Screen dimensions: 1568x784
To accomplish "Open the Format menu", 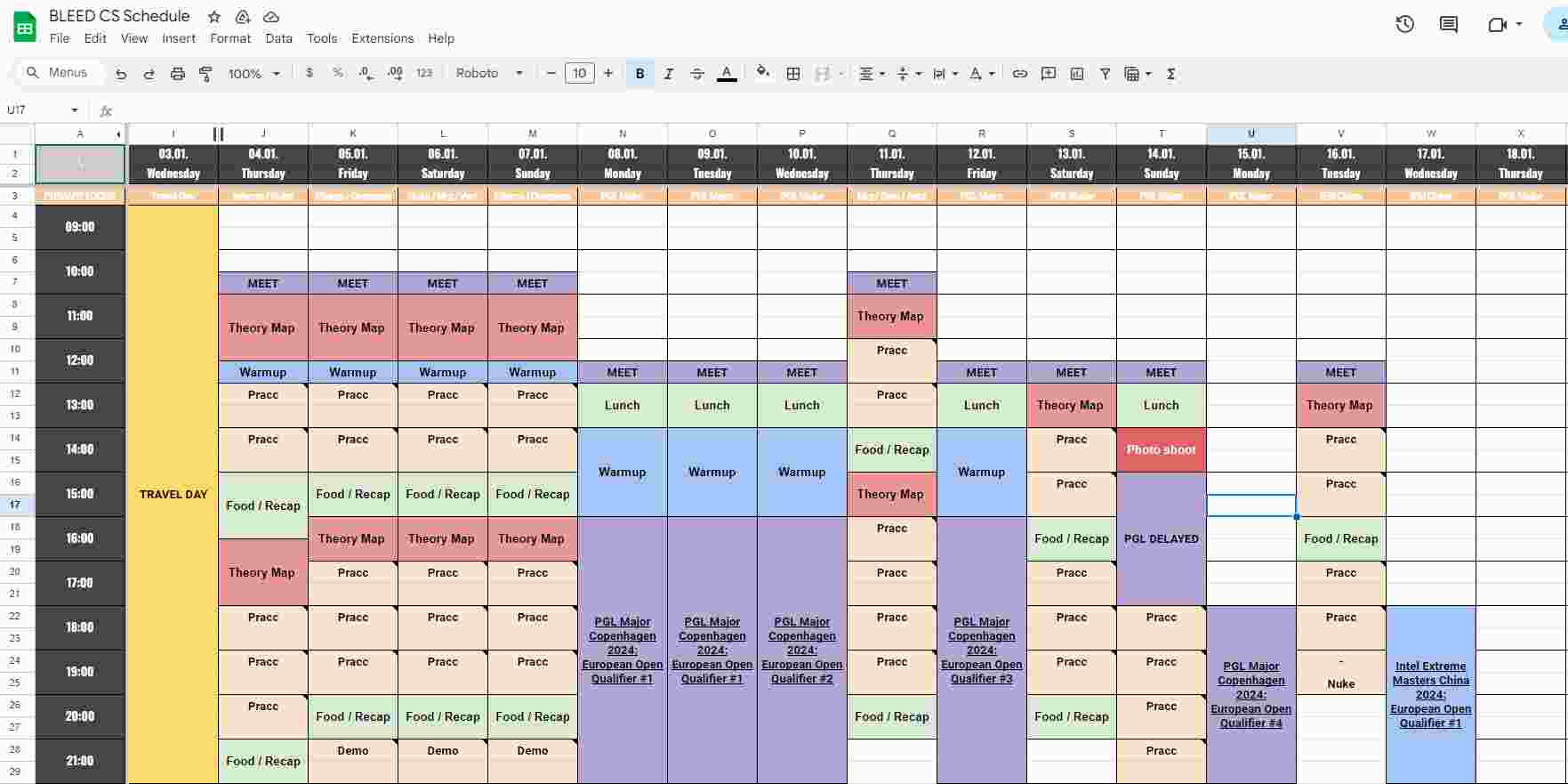I will (x=230, y=38).
